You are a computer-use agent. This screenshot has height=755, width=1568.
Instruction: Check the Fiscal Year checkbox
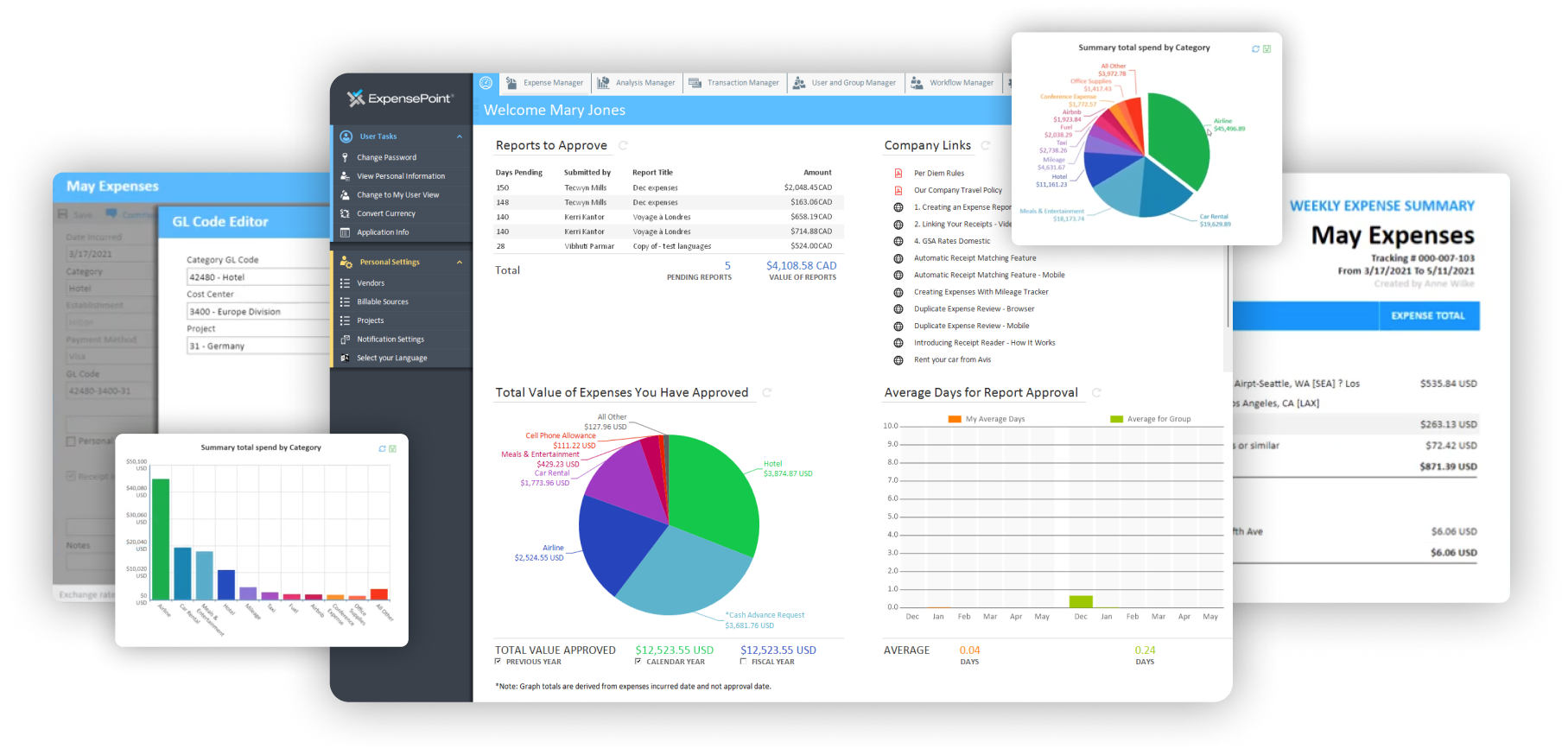(x=744, y=662)
